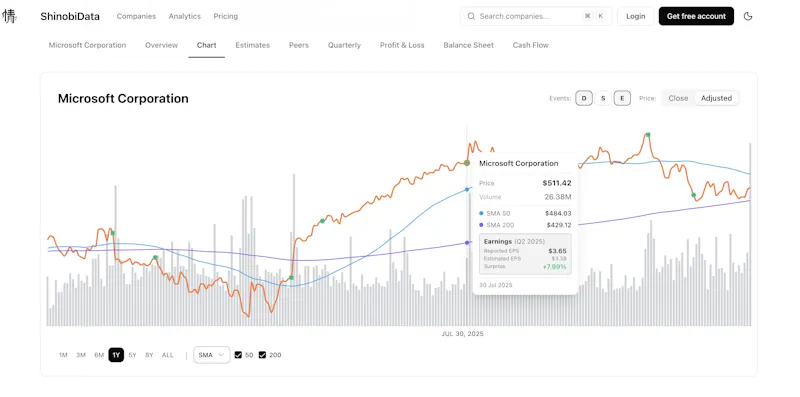
Task: Click the highlighted Jul 30 price point marker
Action: pyautogui.click(x=467, y=163)
